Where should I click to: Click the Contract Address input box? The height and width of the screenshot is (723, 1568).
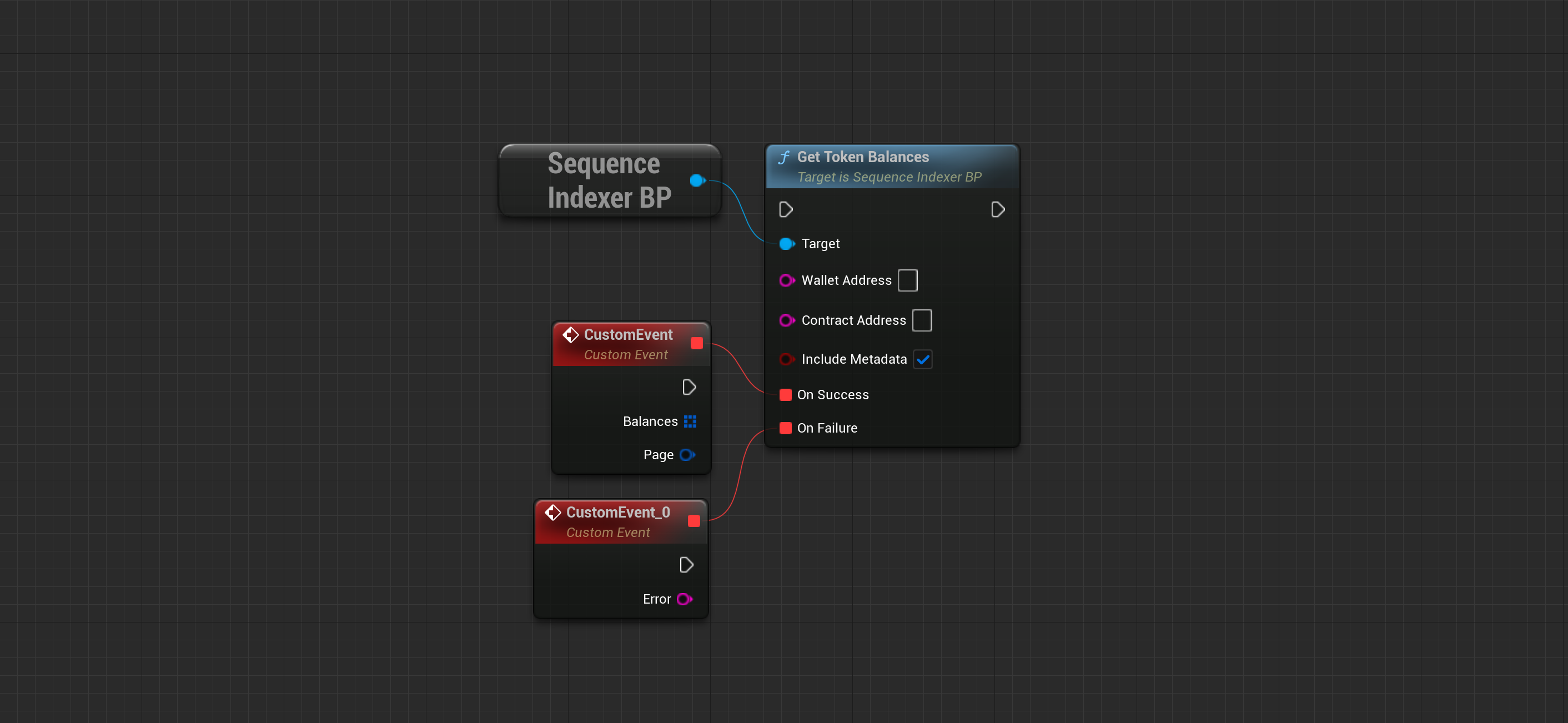[x=922, y=321]
